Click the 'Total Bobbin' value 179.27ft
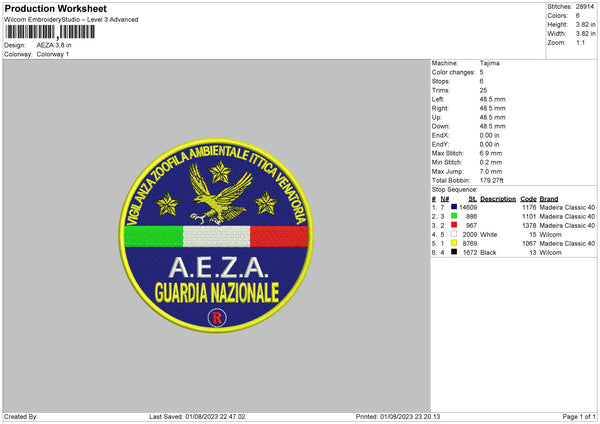Image resolution: width=600 pixels, height=424 pixels. pos(491,180)
